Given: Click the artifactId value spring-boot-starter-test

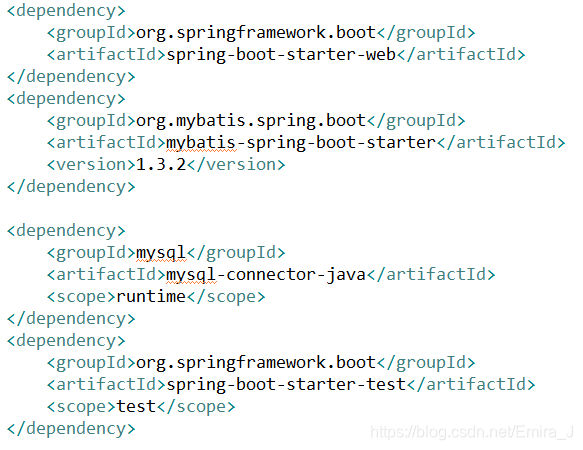Looking at the screenshot, I should tap(286, 385).
